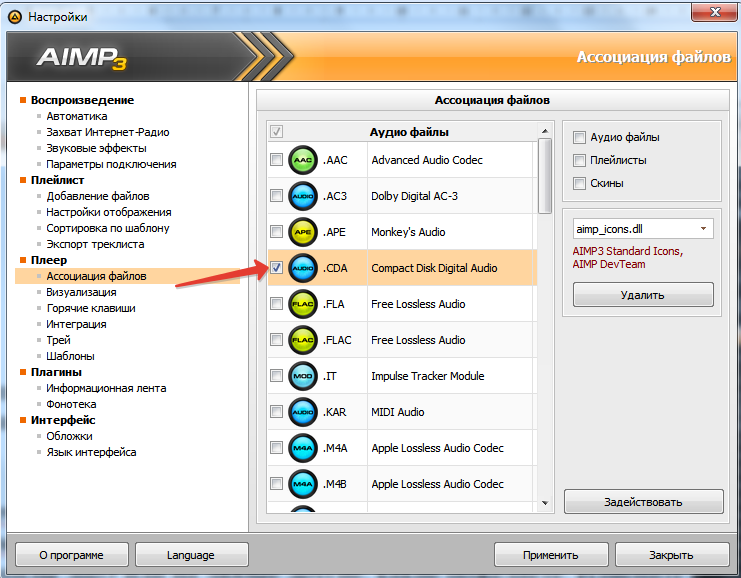
Task: Click the Удалить button
Action: point(643,295)
